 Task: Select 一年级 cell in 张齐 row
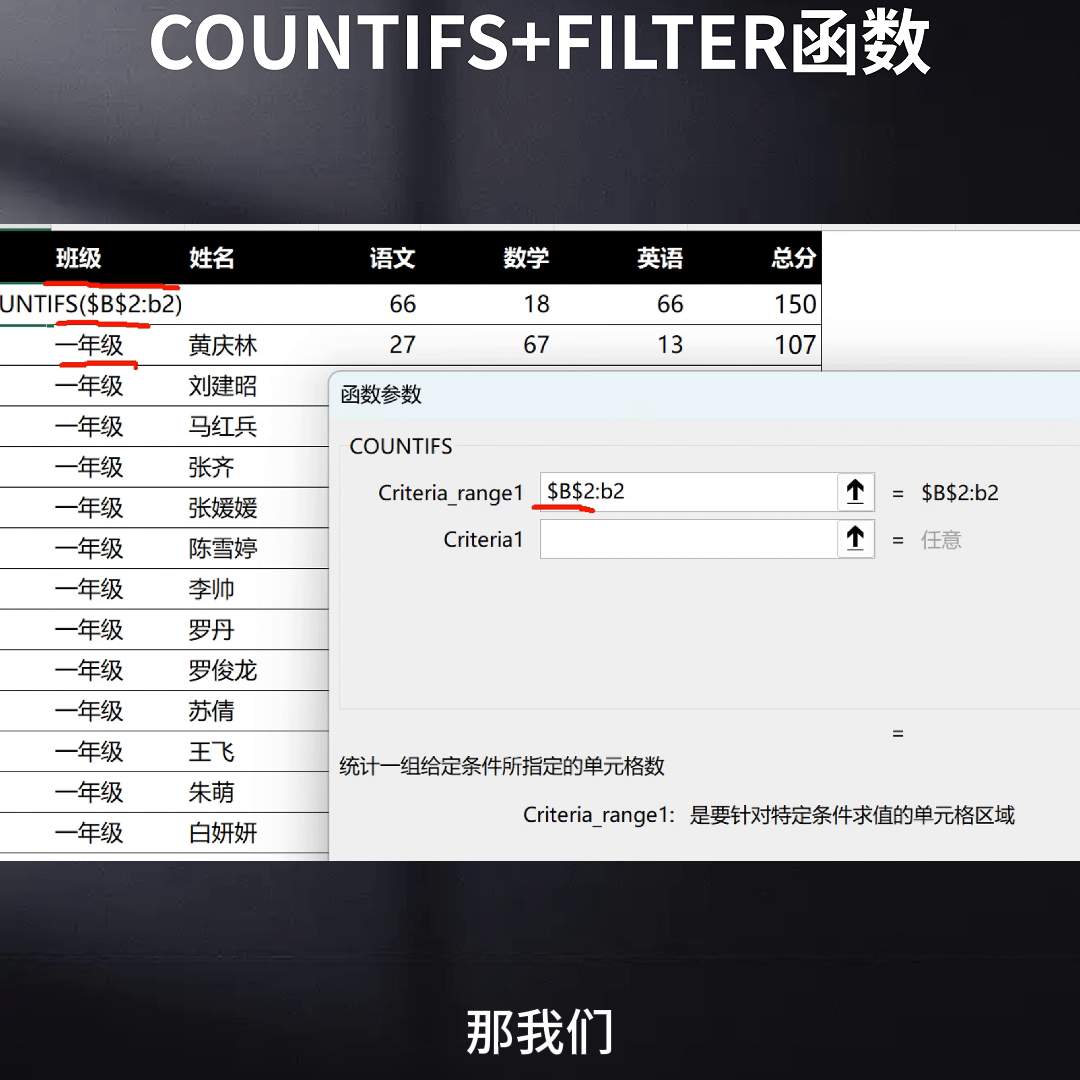(89, 467)
